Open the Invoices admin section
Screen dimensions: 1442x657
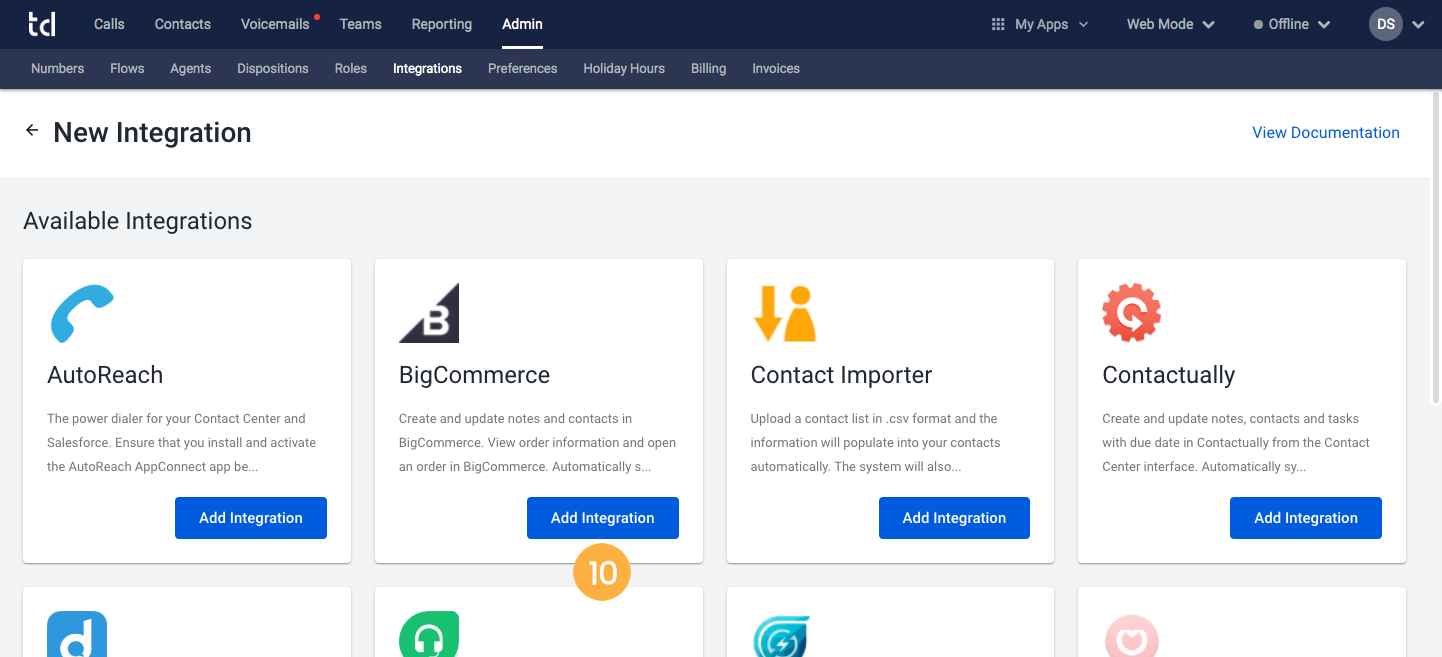(776, 68)
